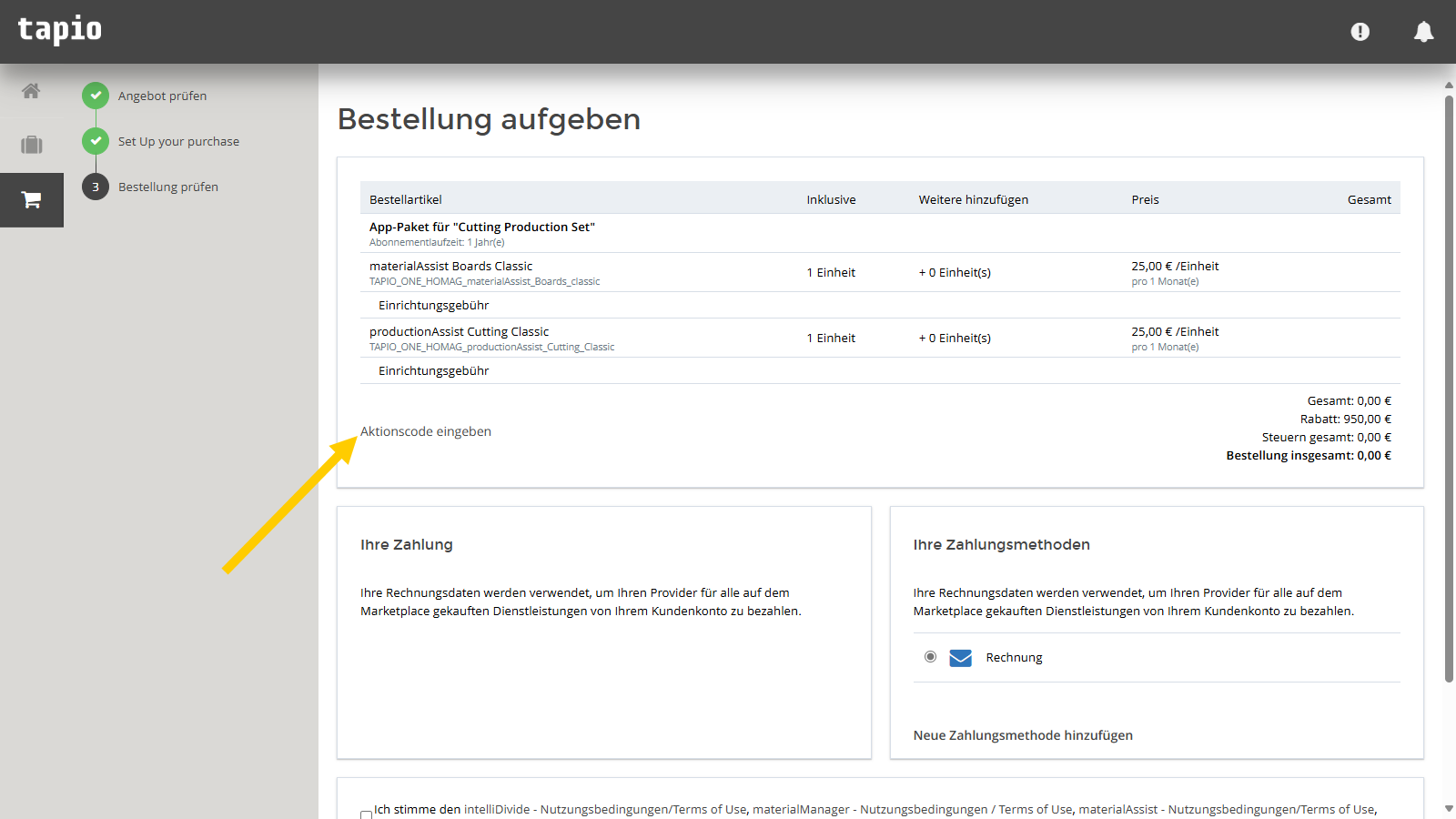Screen dimensions: 1456x819
Task: Click Bestellung insgesamt: 0,00 € total
Action: (1309, 455)
